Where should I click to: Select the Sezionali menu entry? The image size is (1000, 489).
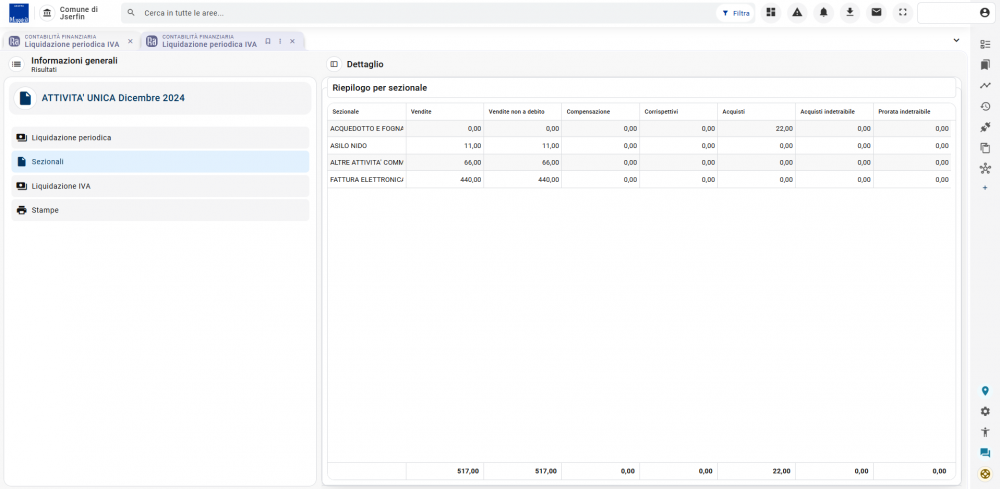(x=160, y=162)
